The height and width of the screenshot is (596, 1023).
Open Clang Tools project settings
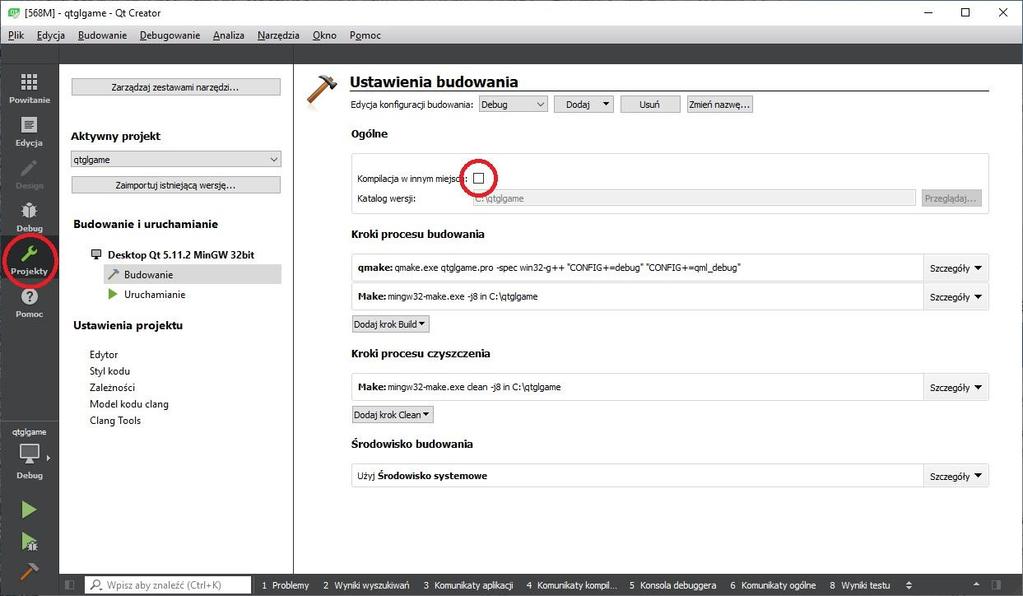115,421
